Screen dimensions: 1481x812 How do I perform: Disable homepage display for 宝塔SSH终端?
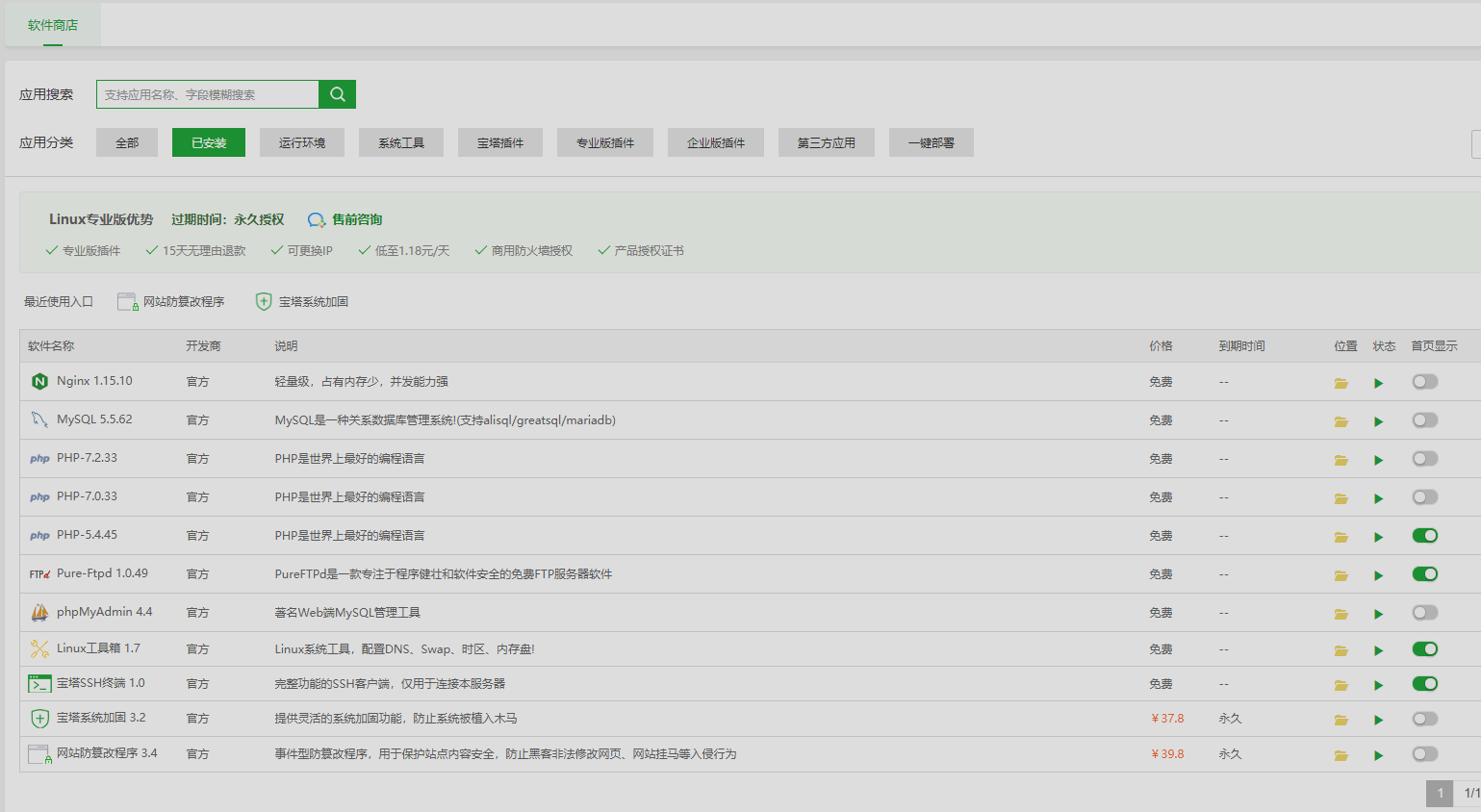(x=1425, y=684)
